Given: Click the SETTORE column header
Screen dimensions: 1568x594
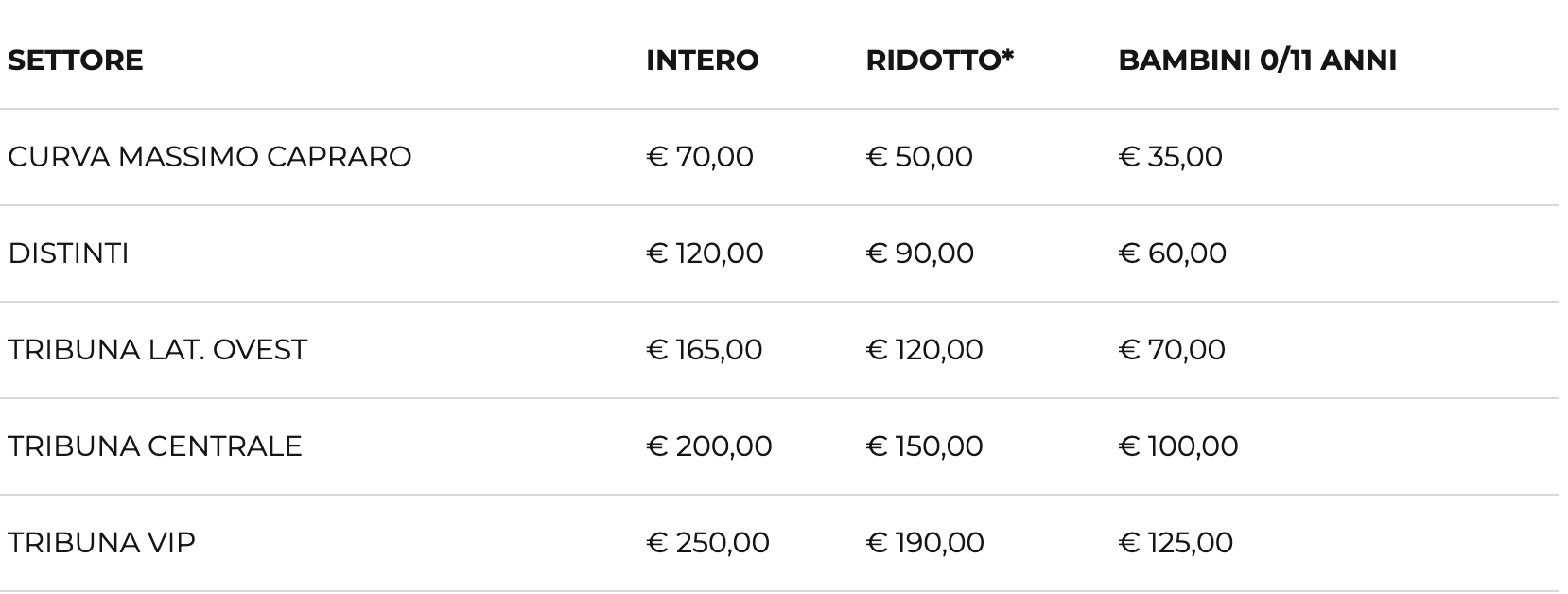Looking at the screenshot, I should (76, 61).
